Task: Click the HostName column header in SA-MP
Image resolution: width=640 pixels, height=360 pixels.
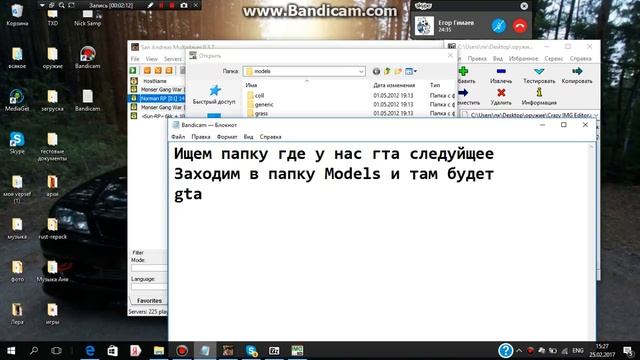Action: (155, 81)
